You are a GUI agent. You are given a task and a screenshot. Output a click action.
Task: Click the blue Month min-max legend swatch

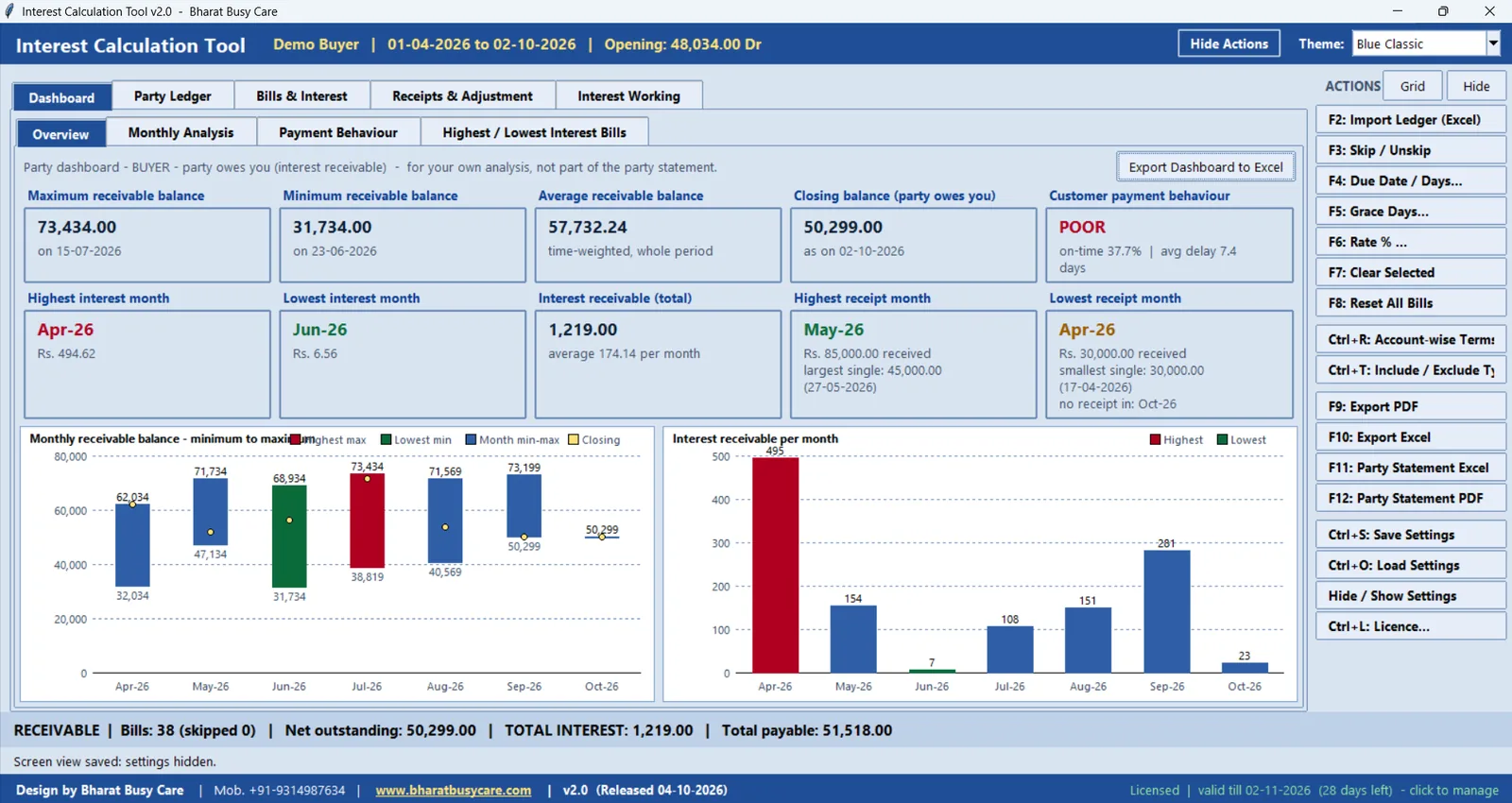pyautogui.click(x=471, y=439)
